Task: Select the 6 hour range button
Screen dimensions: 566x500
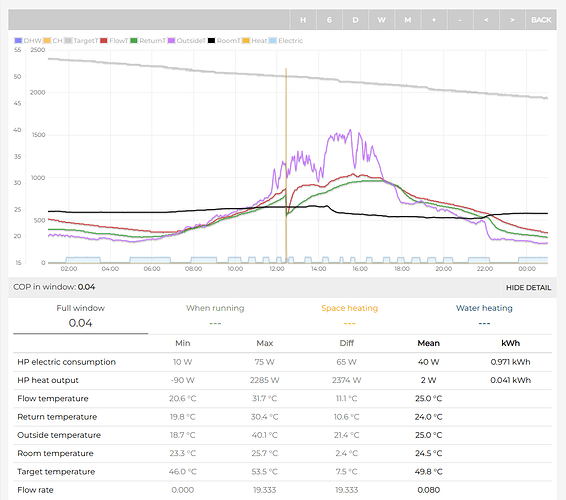Action: coord(329,20)
